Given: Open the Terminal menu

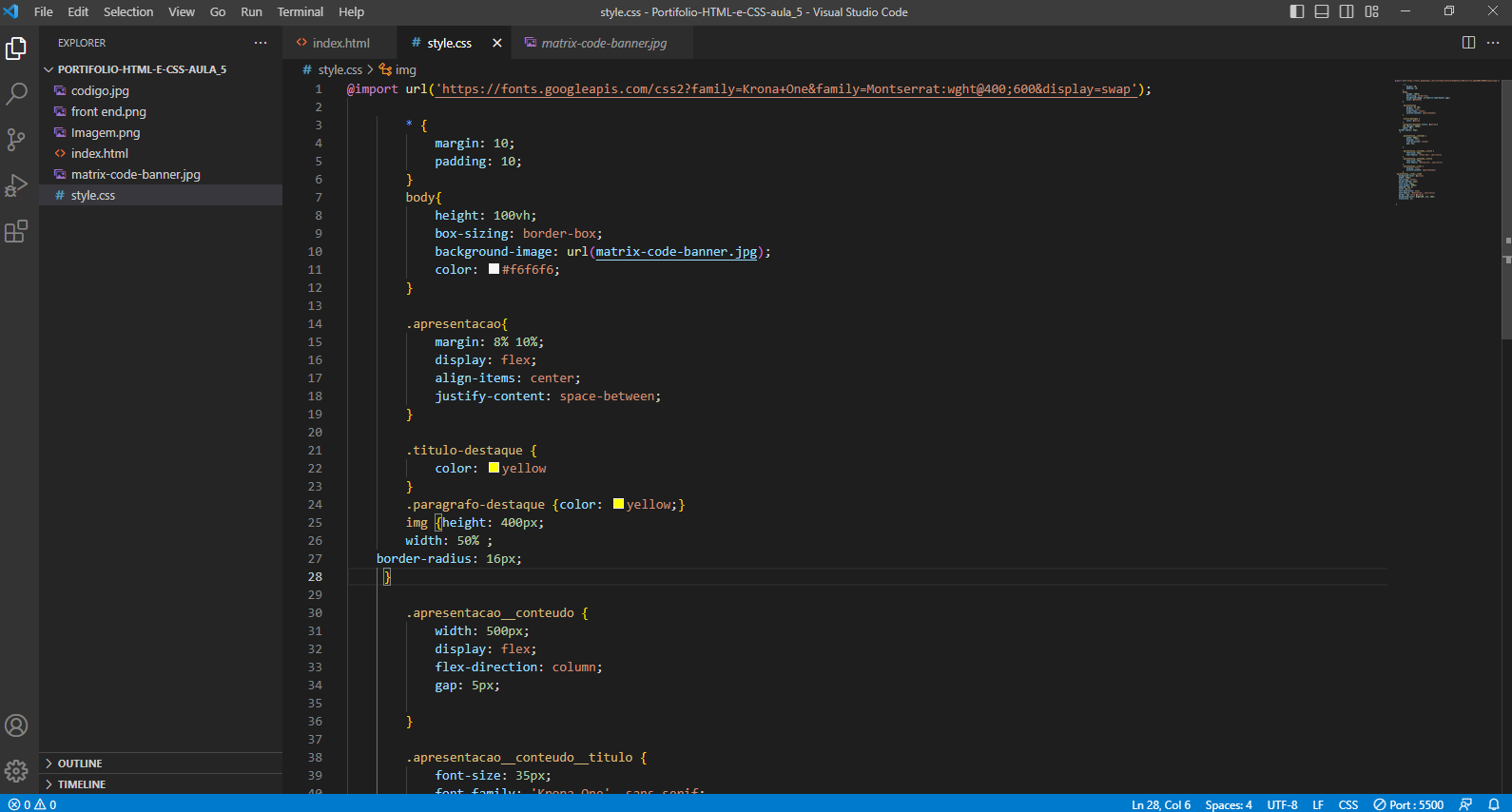Looking at the screenshot, I should 300,11.
